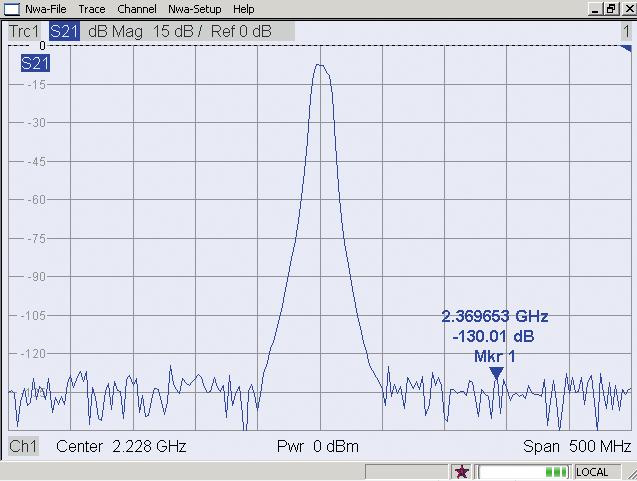
Task: Select the 15 dB / scale setting
Action: tap(177, 31)
